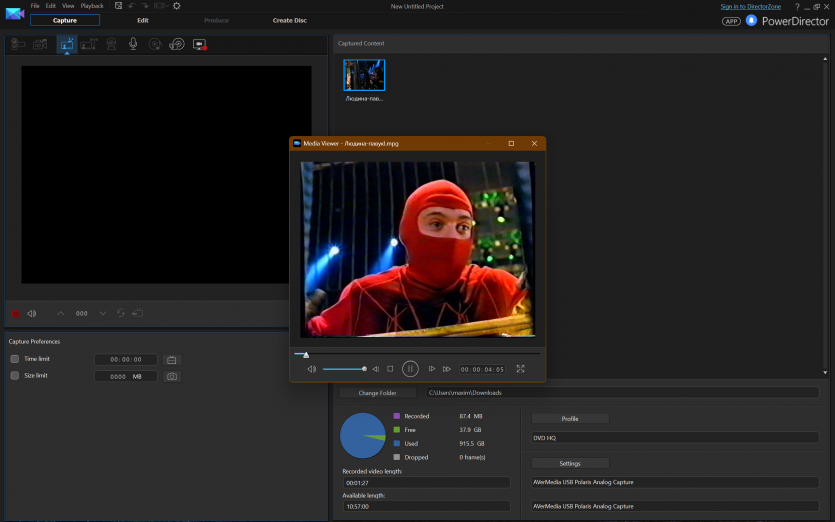The width and height of the screenshot is (835, 522).
Task: Click the Media Viewer volume slider
Action: click(343, 369)
